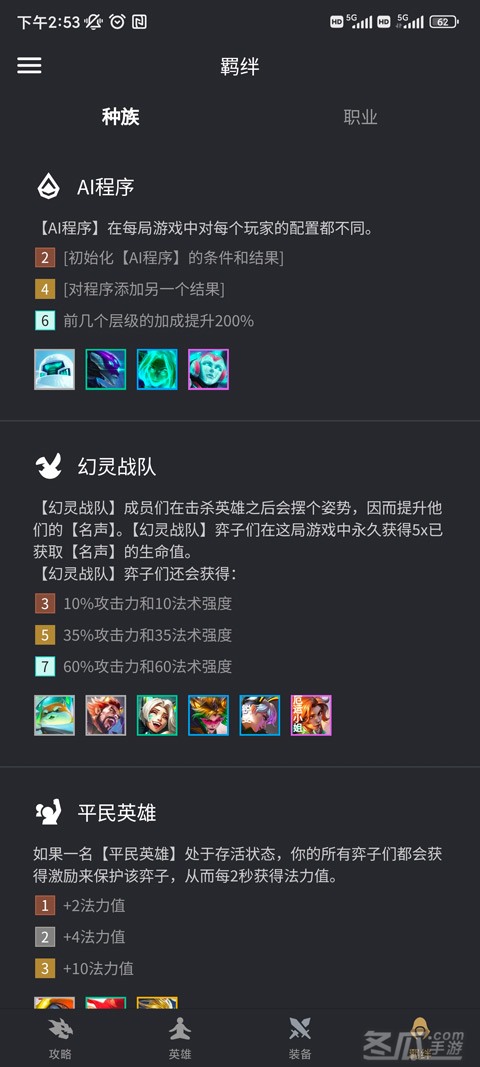Tap the AI程序 trait icon
This screenshot has height=1067, width=480.
(49, 186)
